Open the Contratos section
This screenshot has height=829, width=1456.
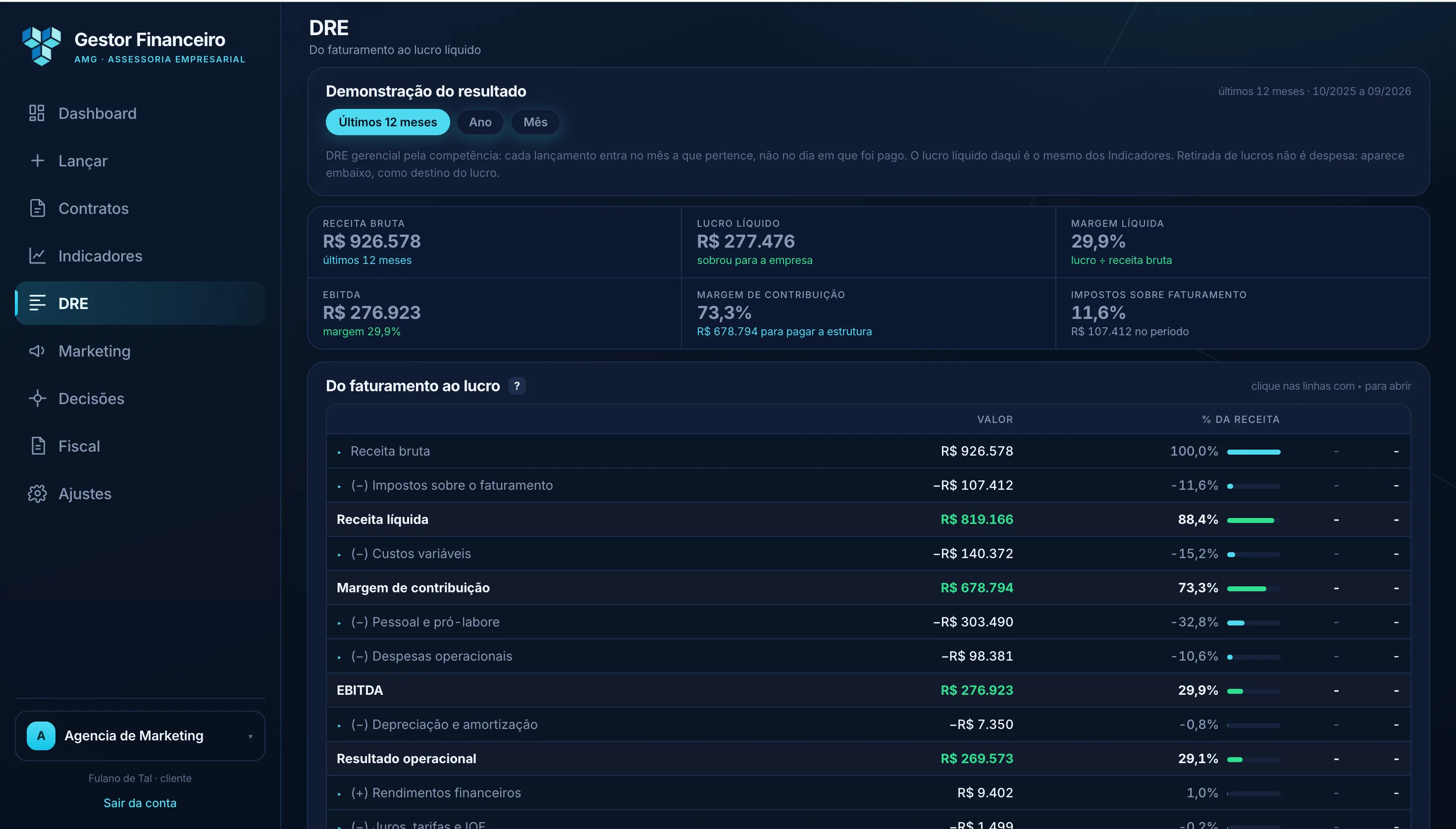tap(140, 208)
